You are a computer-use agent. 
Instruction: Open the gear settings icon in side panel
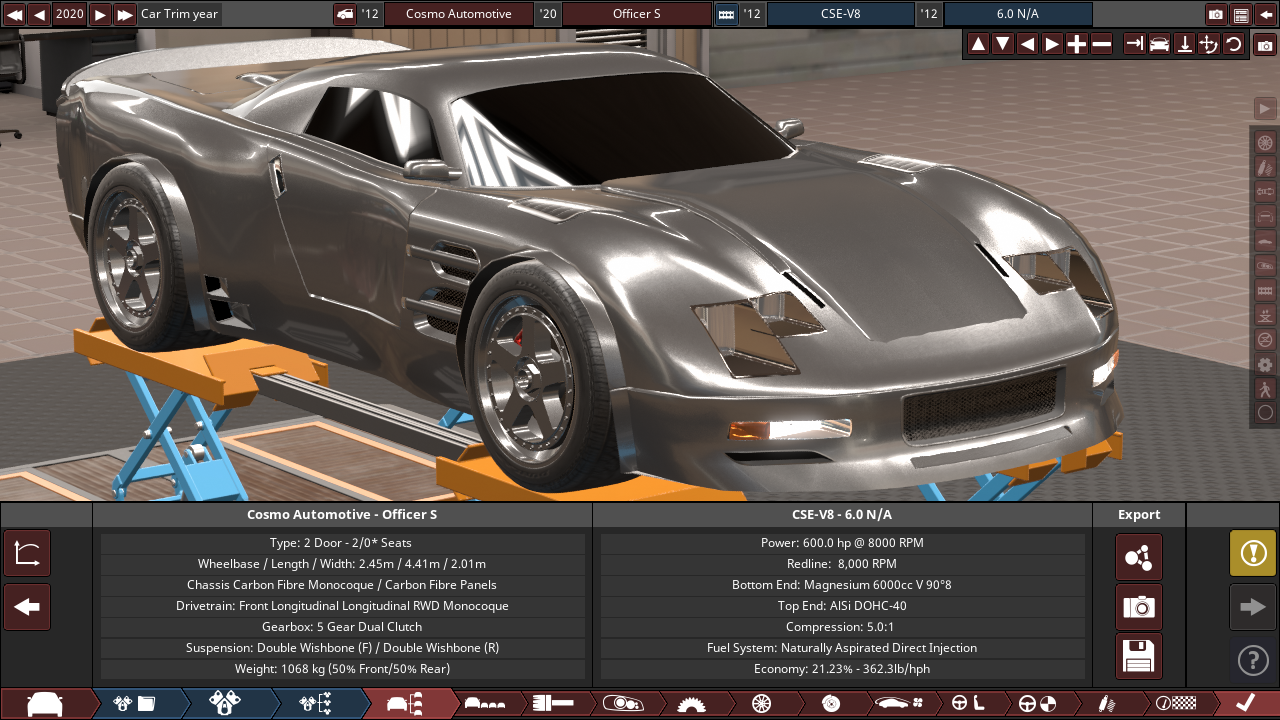(1265, 365)
